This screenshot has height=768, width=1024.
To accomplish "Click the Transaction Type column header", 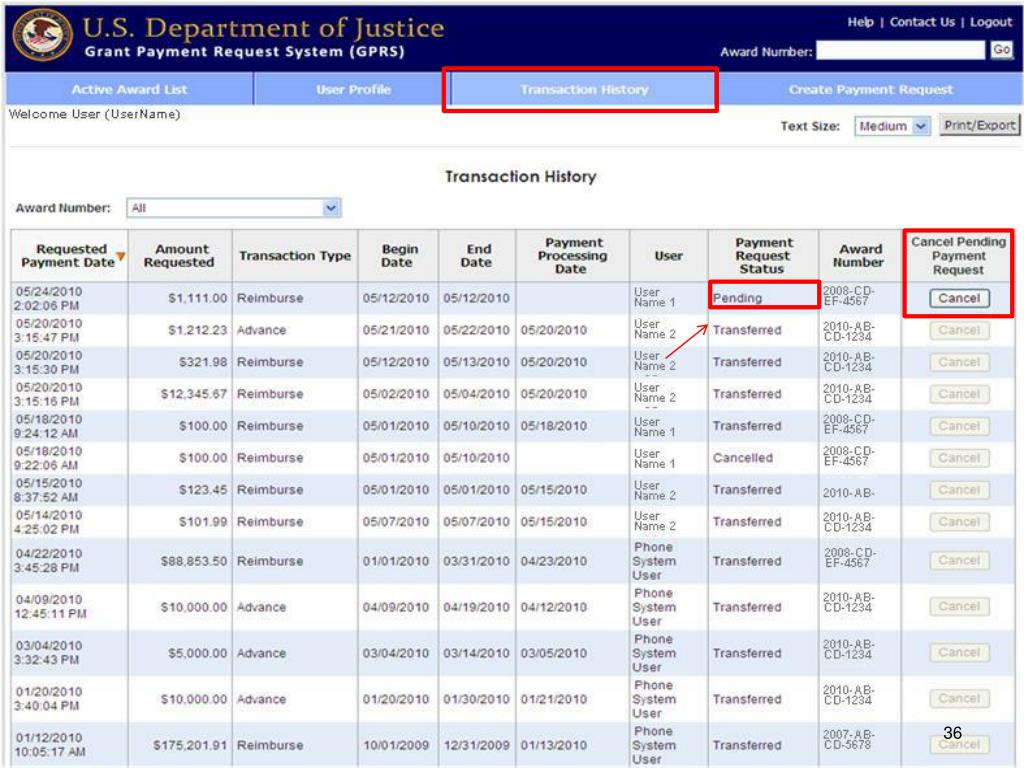I will [294, 256].
